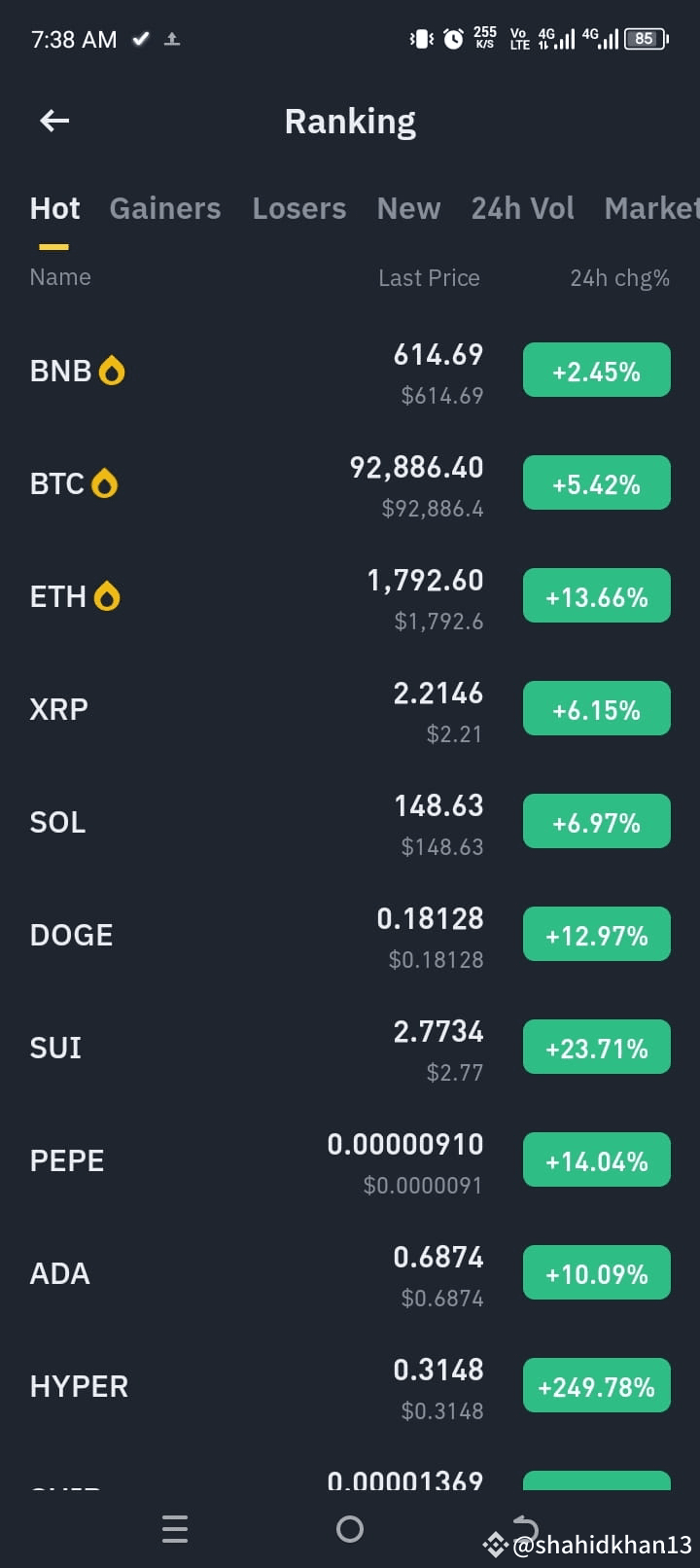Open the XRP coin row
This screenshot has width=700, height=1568.
[x=350, y=710]
